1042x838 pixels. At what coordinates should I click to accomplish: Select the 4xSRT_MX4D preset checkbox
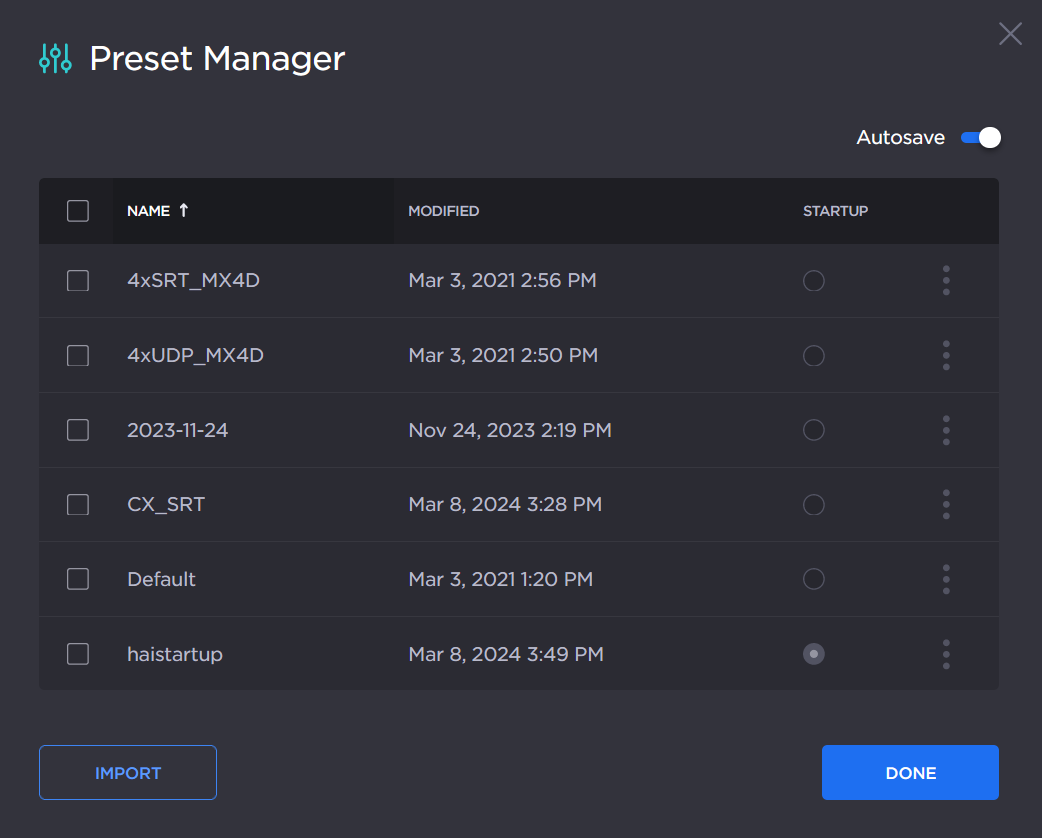(78, 281)
